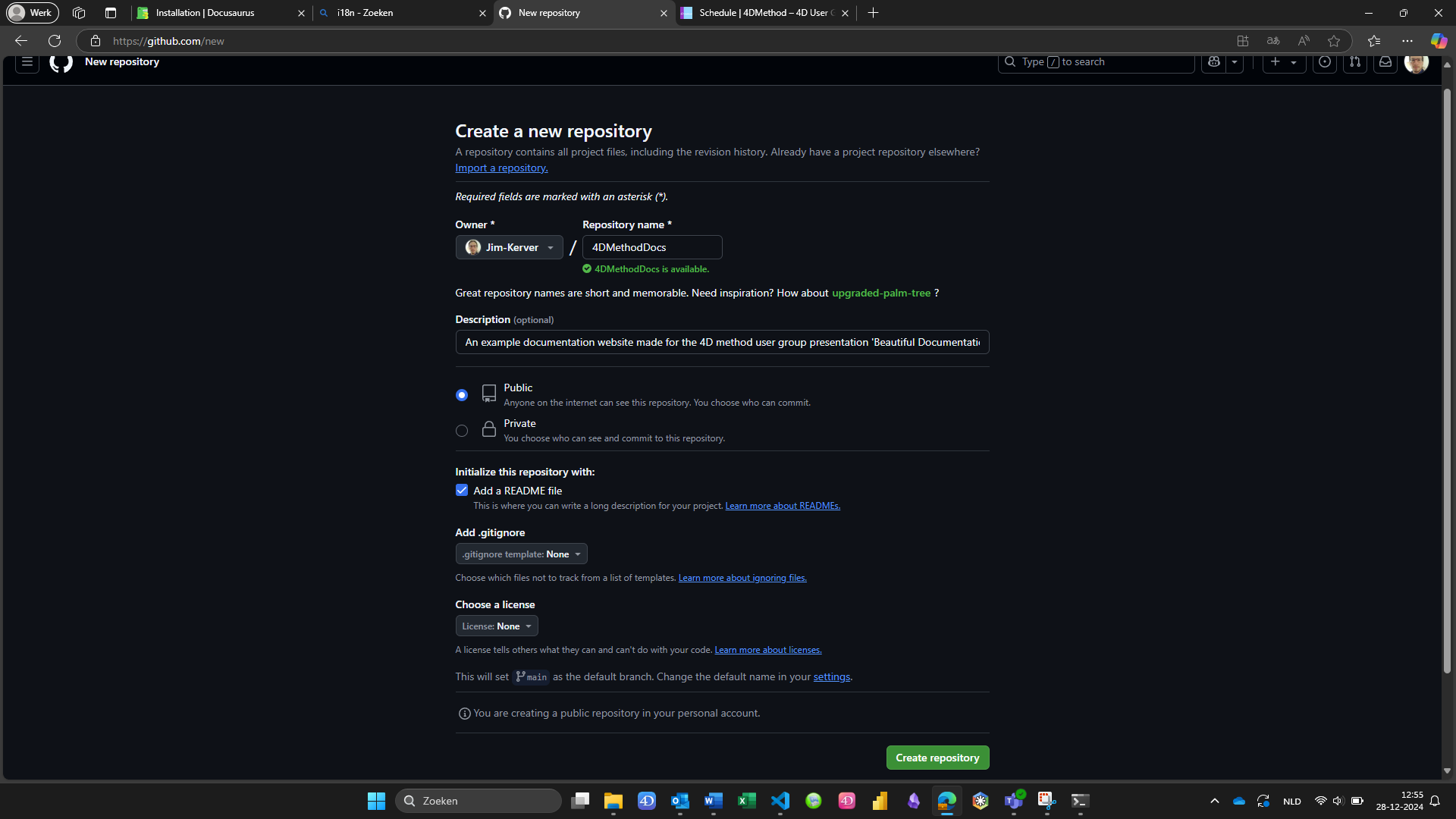Open GitHub Copilot icon in header
The width and height of the screenshot is (1456, 819).
pyautogui.click(x=1214, y=62)
